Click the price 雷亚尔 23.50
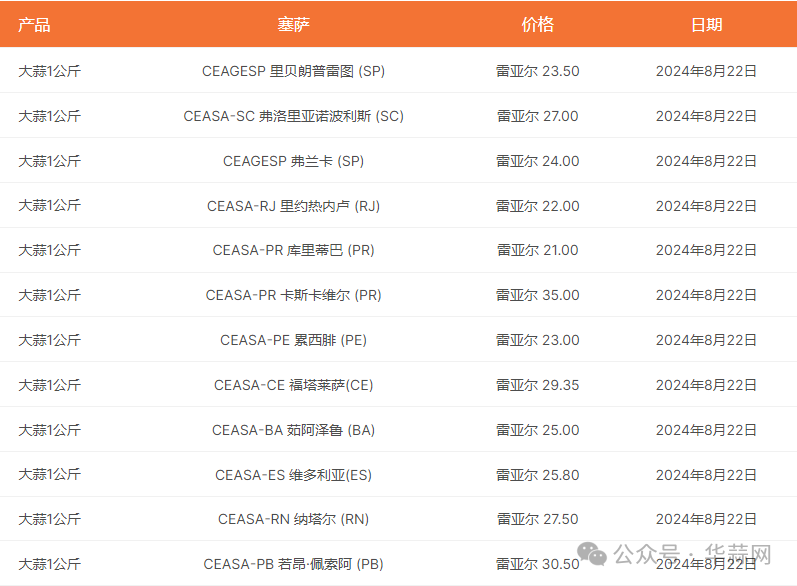The height and width of the screenshot is (586, 797). coord(537,71)
